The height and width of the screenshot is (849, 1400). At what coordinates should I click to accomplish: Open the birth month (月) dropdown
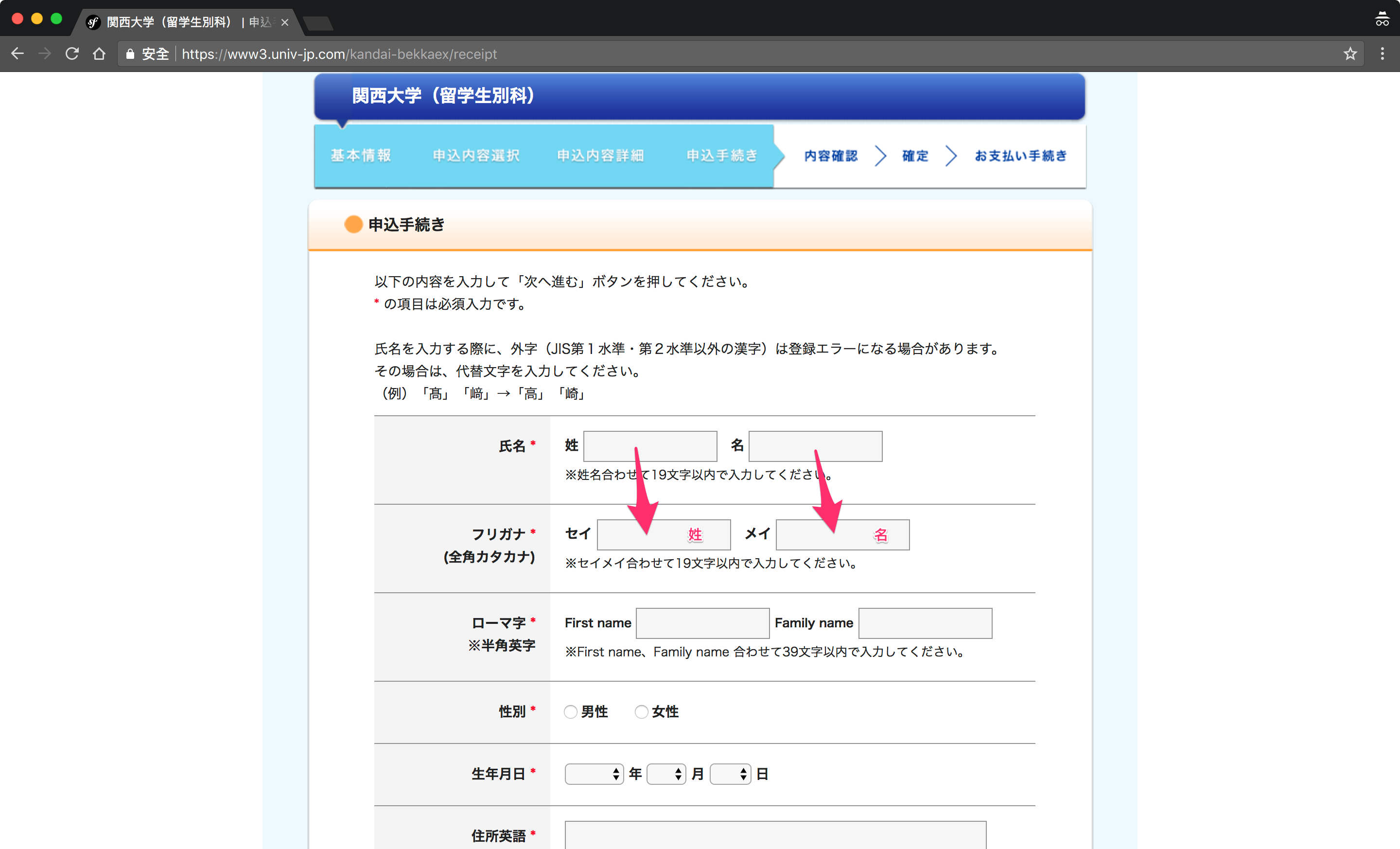tap(666, 774)
